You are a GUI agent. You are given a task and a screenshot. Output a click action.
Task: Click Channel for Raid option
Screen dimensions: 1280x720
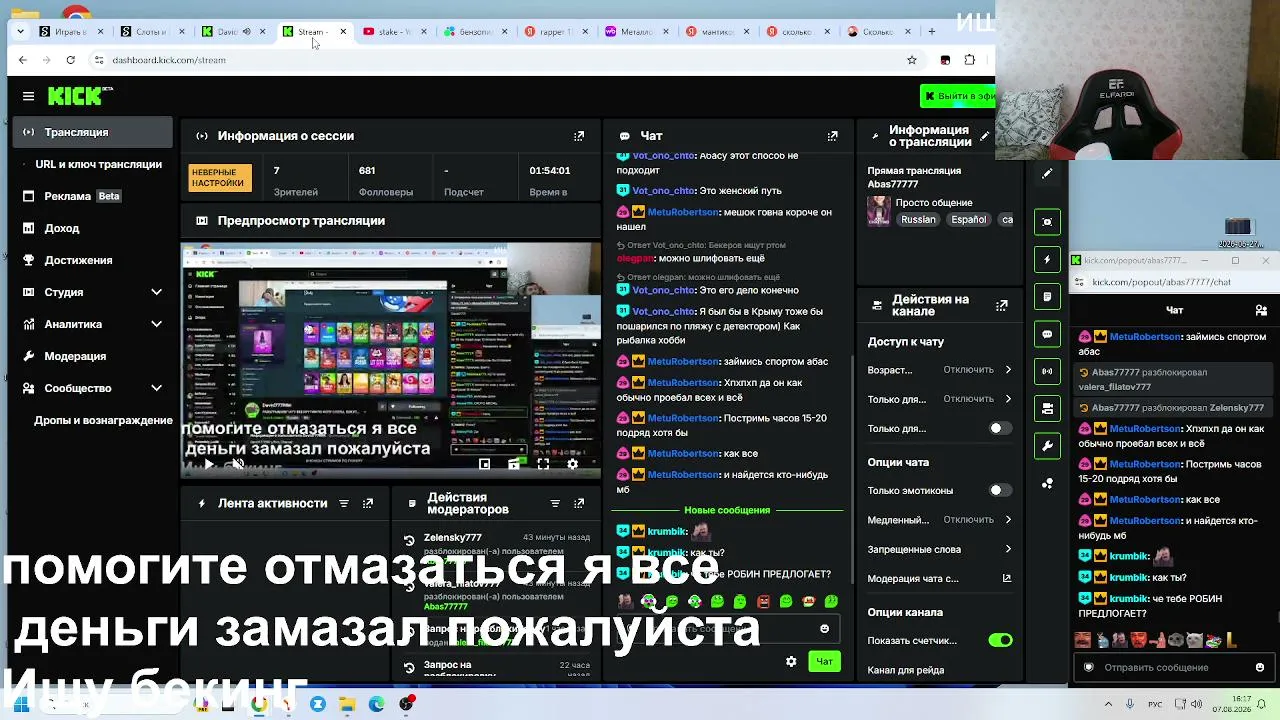(x=906, y=670)
